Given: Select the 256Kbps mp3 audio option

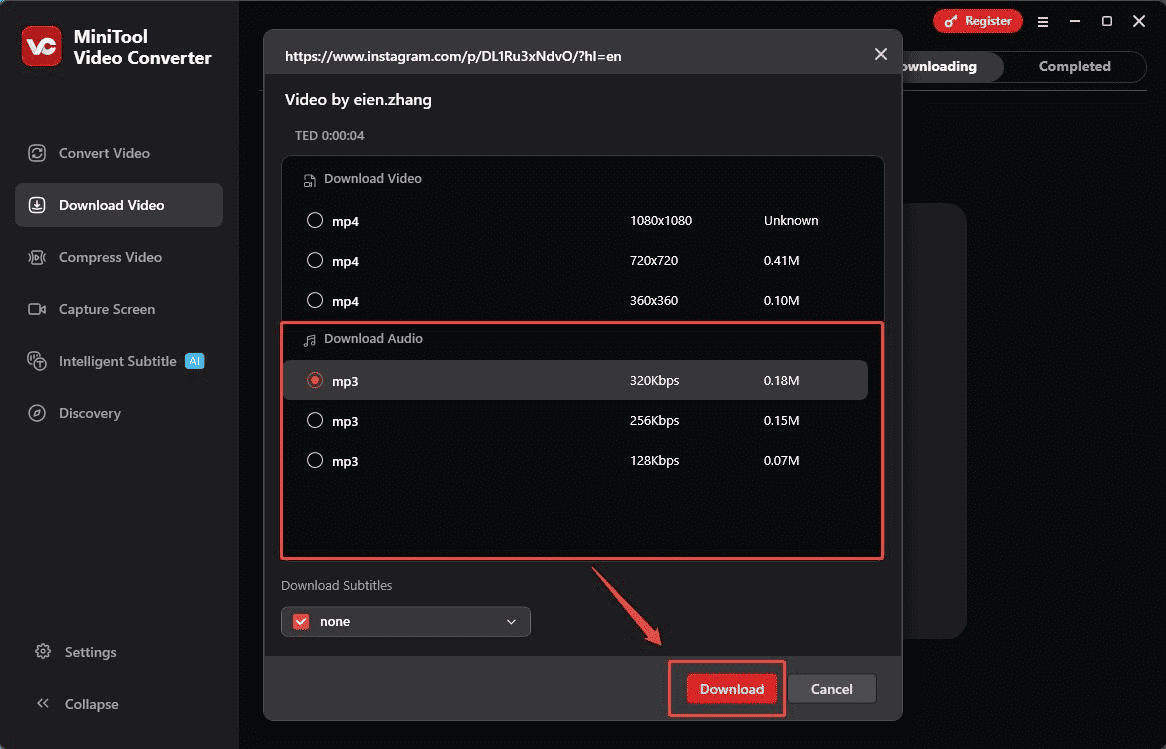Looking at the screenshot, I should (315, 420).
